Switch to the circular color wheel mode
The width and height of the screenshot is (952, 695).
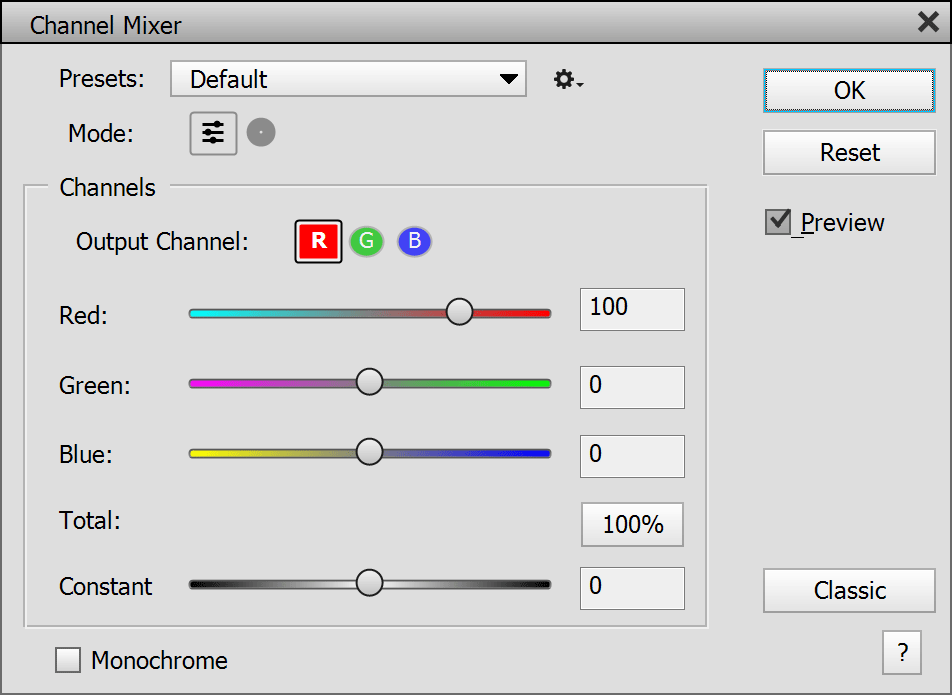pos(261,133)
